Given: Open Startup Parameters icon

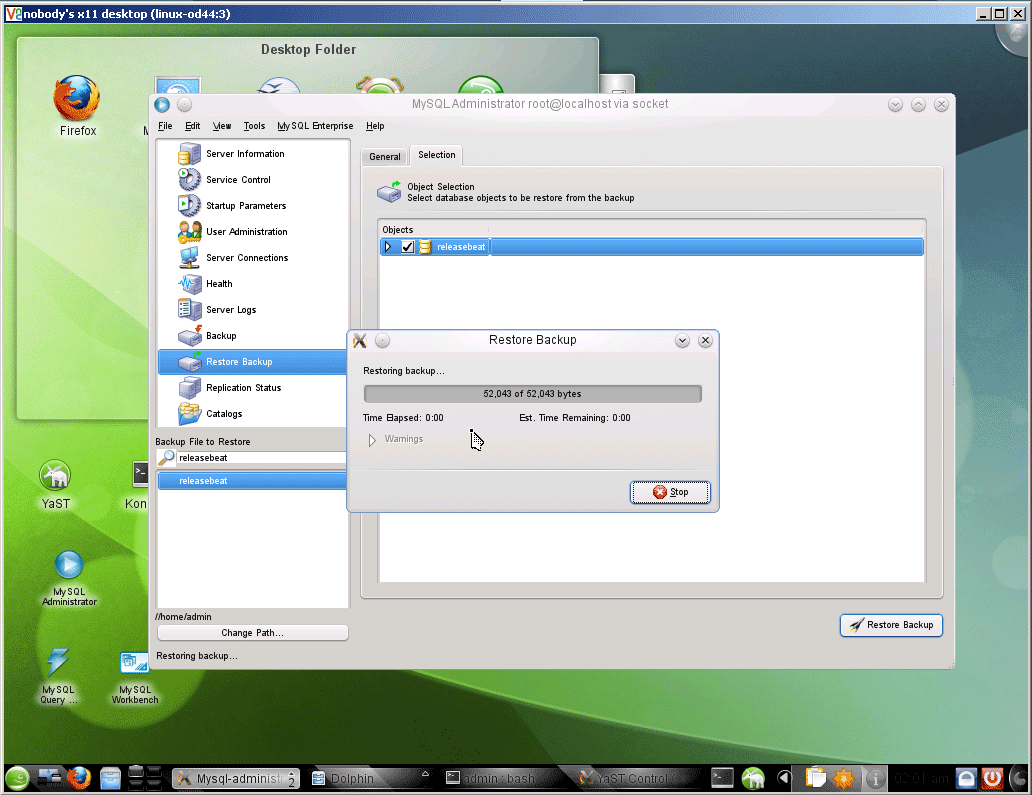Looking at the screenshot, I should 190,205.
